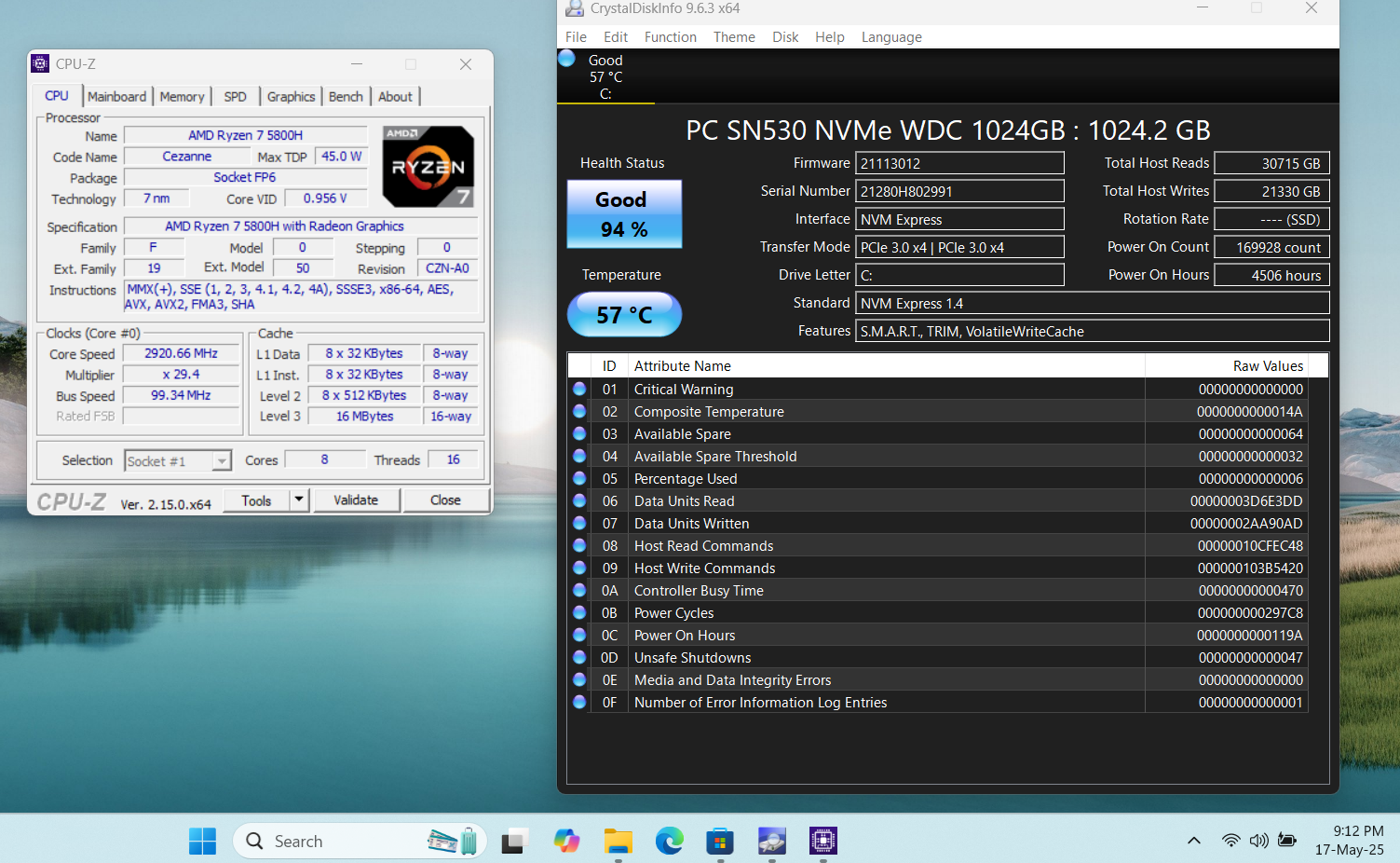Open the Socket #1 selection dropdown
The height and width of the screenshot is (863, 1400).
coord(222,460)
